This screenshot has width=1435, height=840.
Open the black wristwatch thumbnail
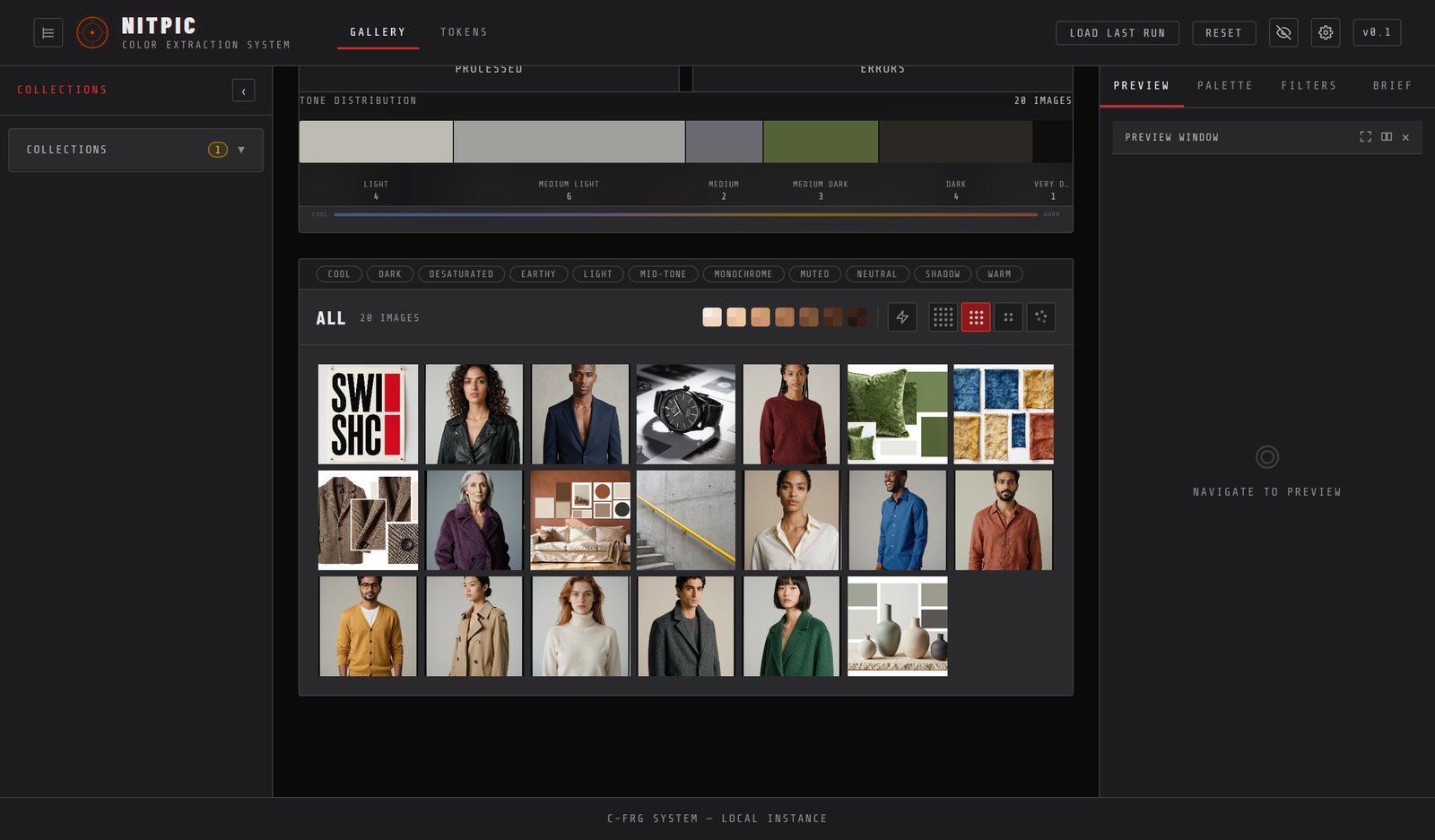(x=686, y=414)
